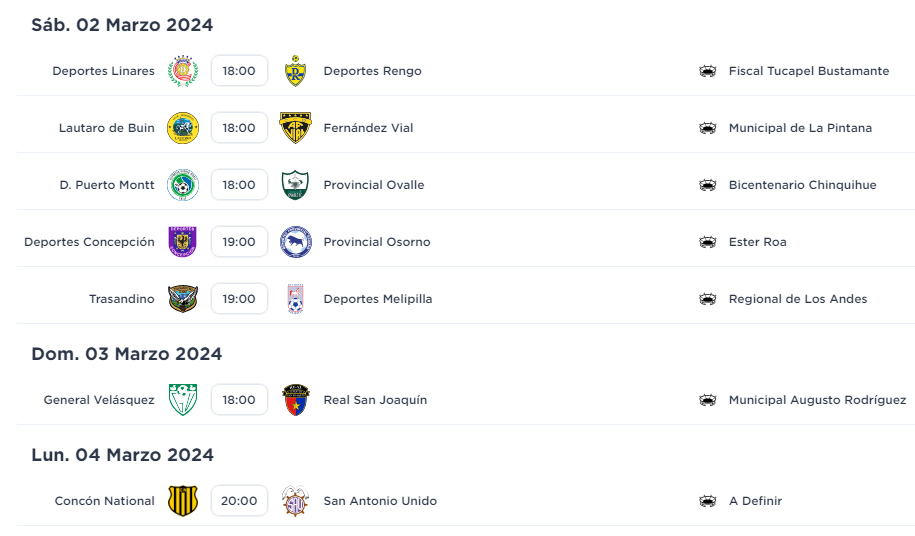The image size is (915, 536).
Task: Click the General Velásquez team name
Action: coord(99,400)
